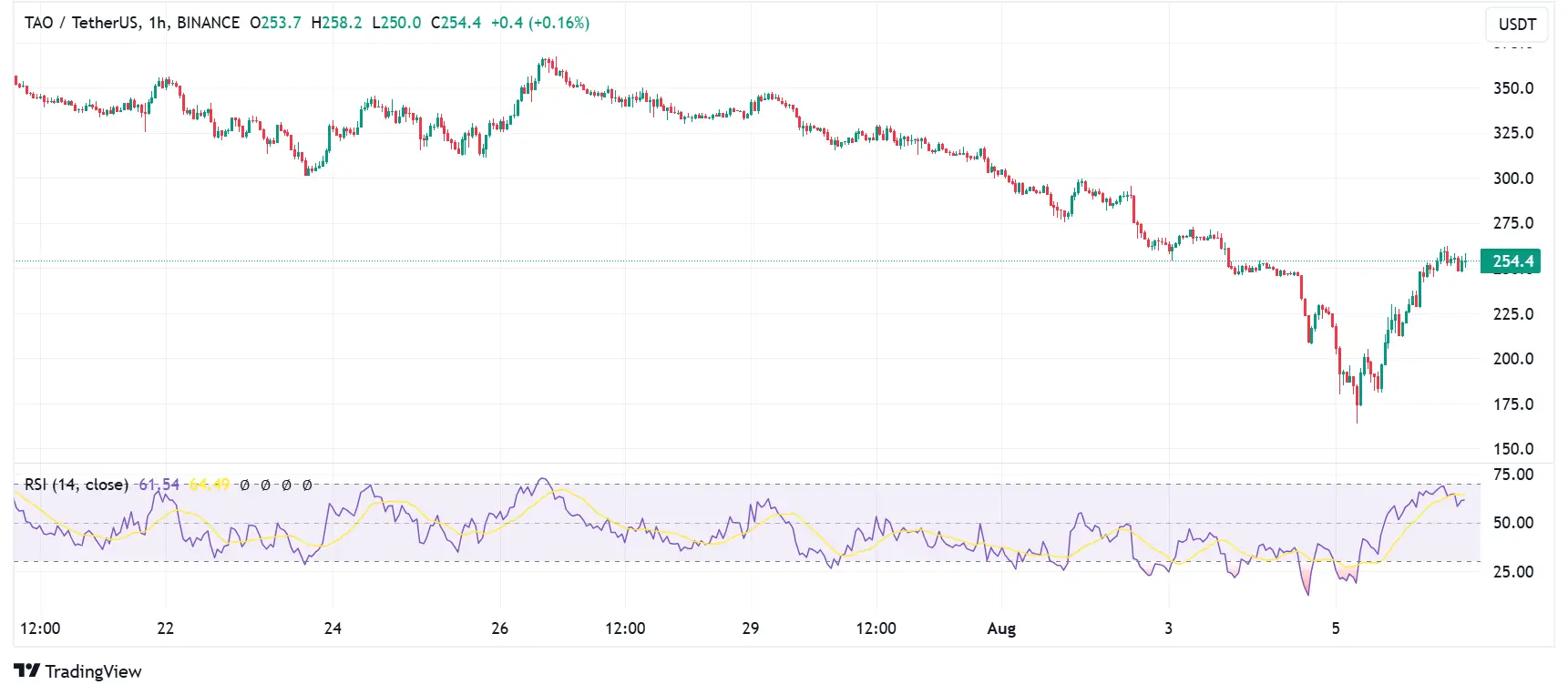Open the TradingView logo link
Viewport: 1568px width, 695px height.
[77, 671]
